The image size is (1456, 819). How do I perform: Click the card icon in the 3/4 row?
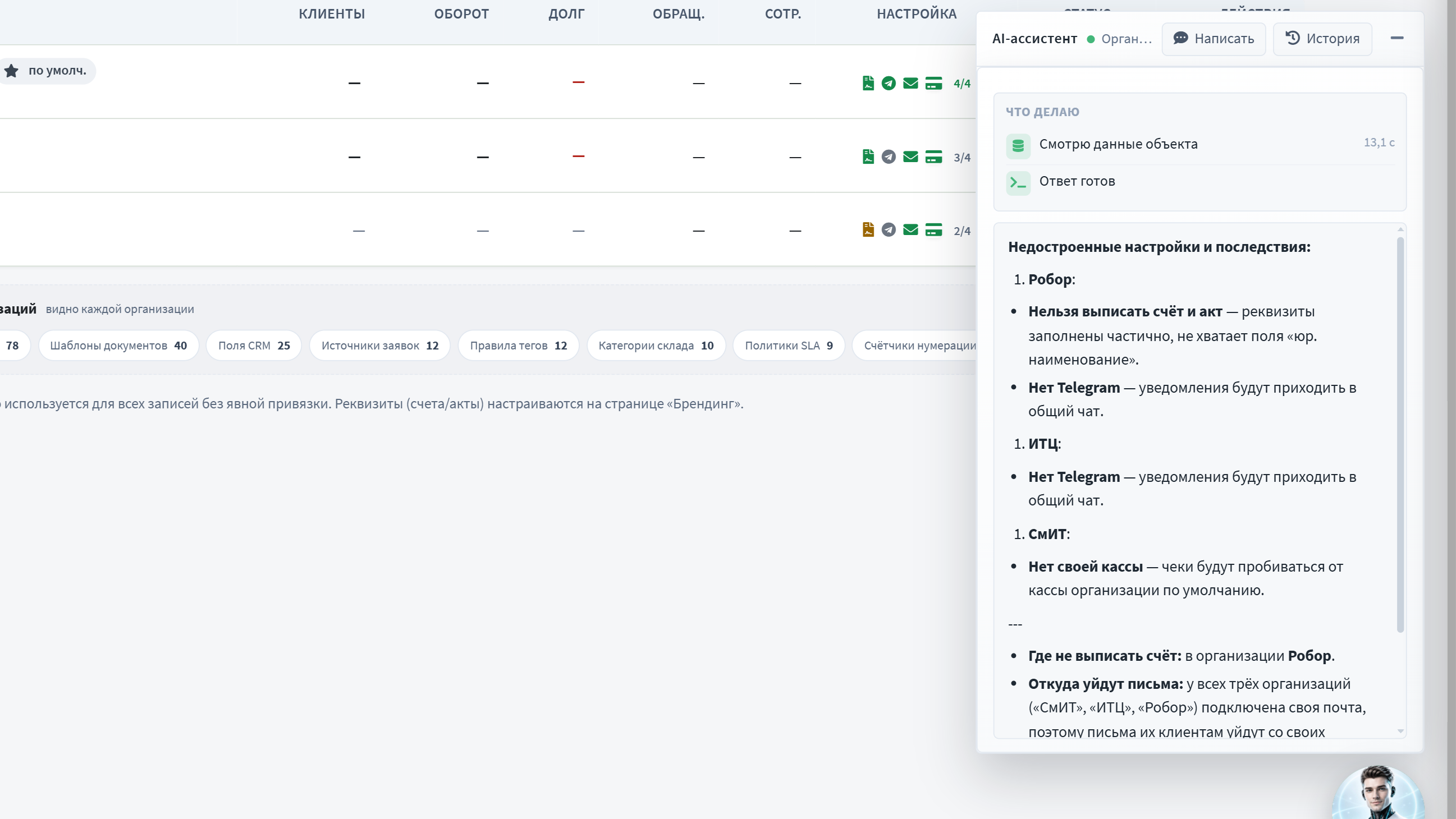(934, 157)
